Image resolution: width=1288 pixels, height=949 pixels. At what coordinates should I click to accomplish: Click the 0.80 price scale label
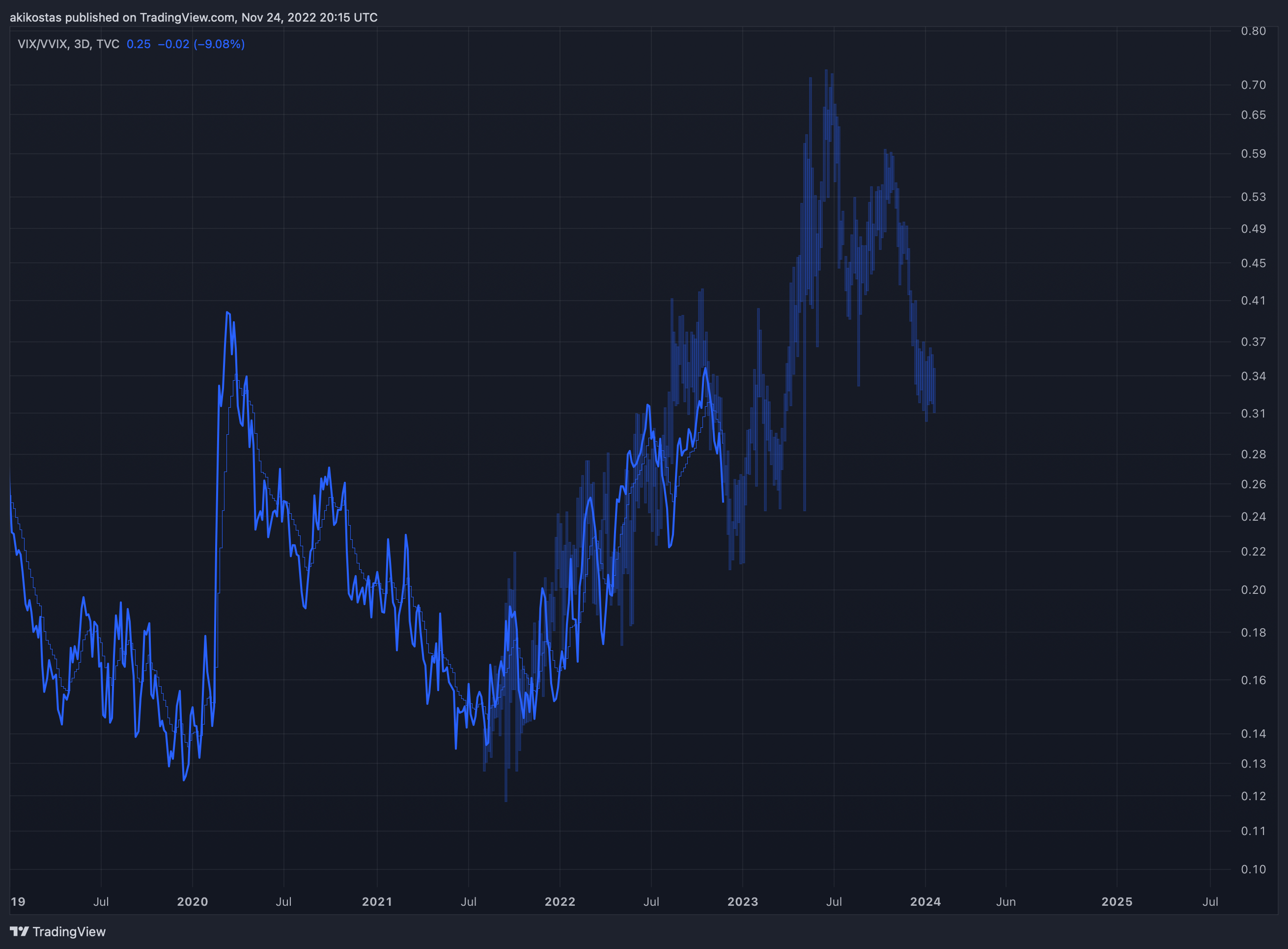coord(1254,31)
